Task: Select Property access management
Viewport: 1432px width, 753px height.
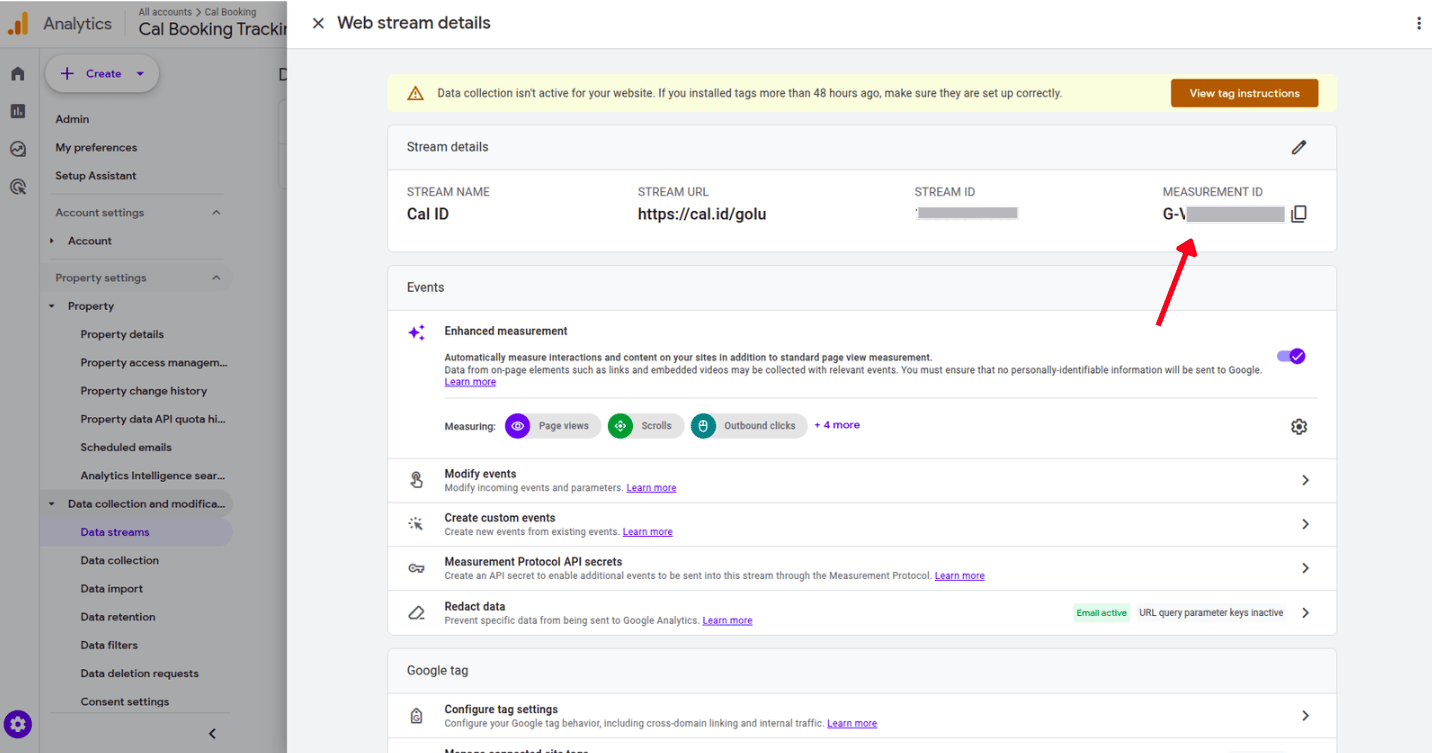Action: click(x=154, y=363)
